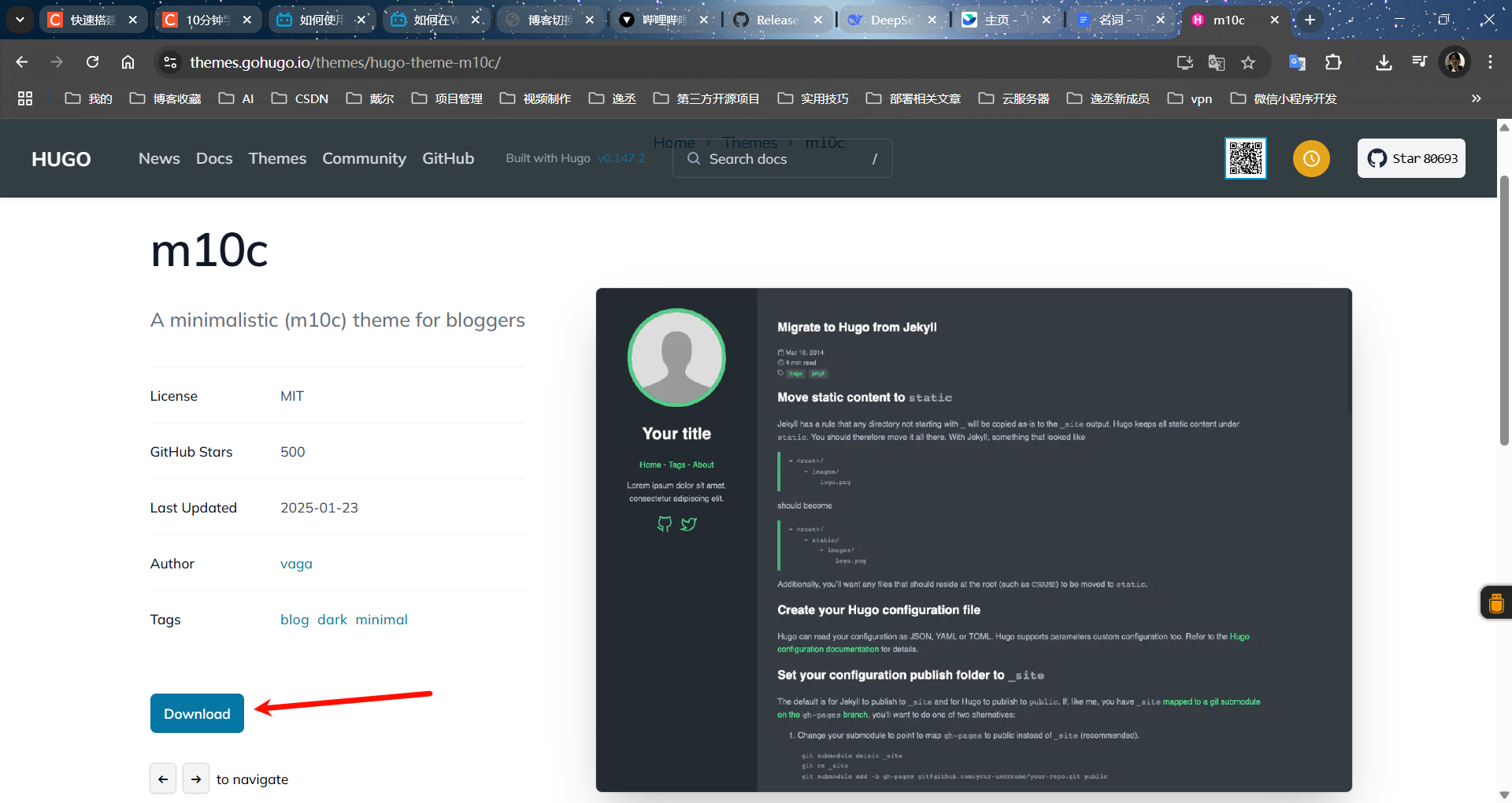Click the Hugo version v0.147.2 link
Screen dimensions: 1512x803
(x=621, y=158)
